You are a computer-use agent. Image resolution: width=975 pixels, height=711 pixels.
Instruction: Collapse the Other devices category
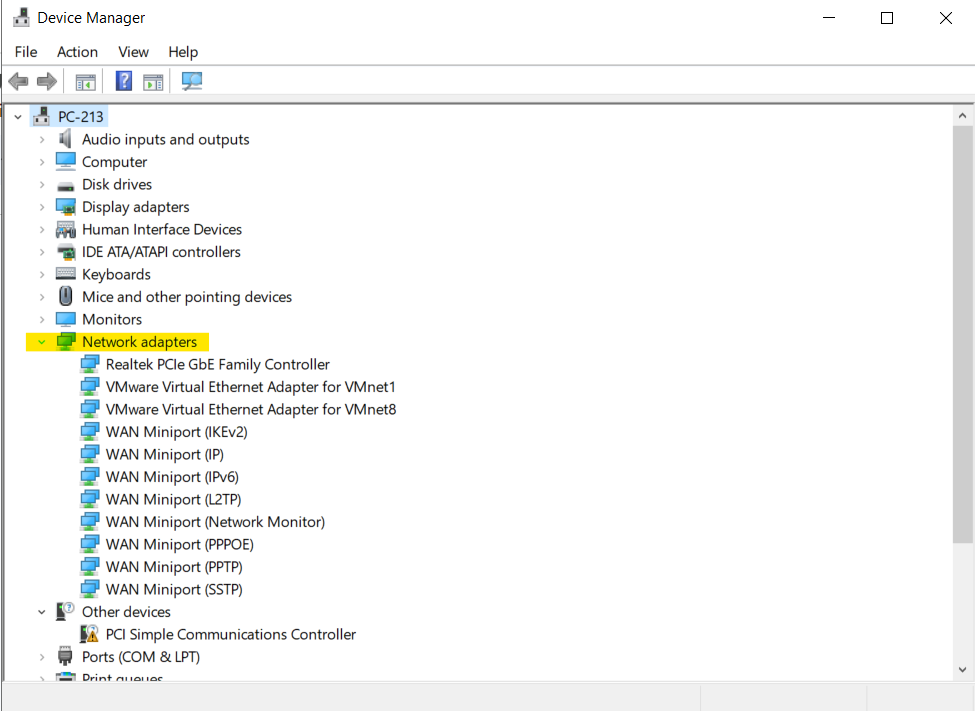[41, 612]
